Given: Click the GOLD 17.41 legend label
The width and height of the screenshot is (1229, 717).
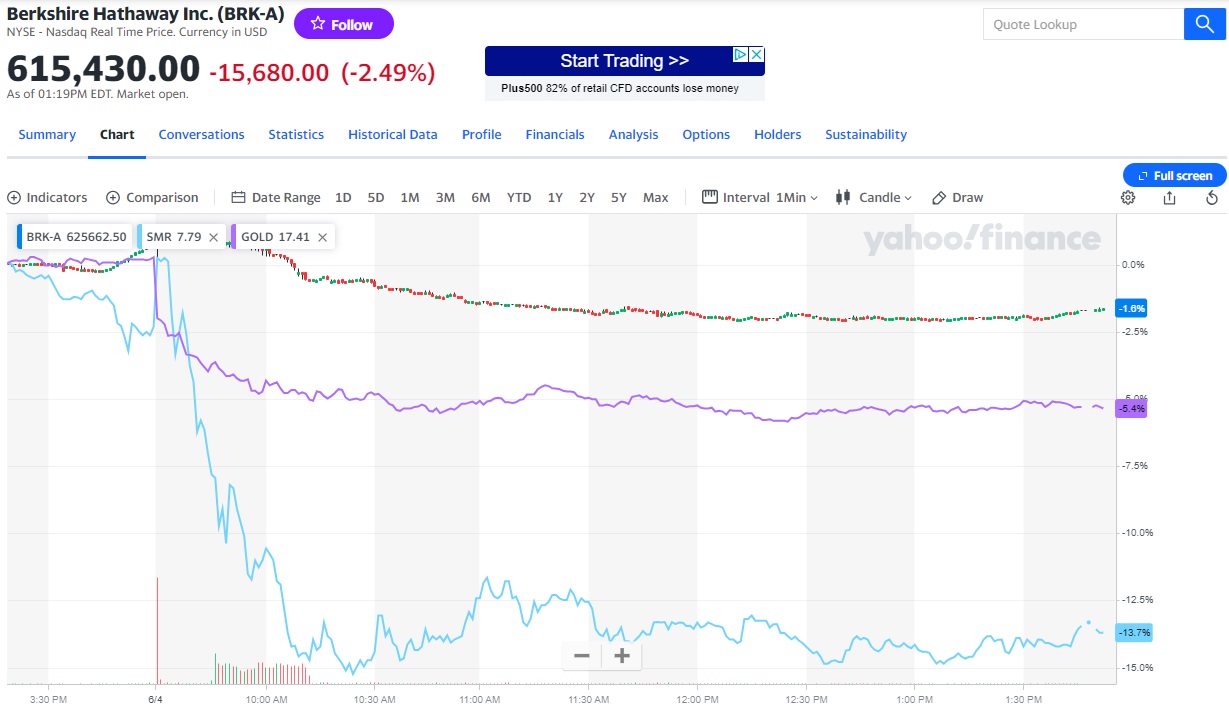Looking at the screenshot, I should point(275,237).
